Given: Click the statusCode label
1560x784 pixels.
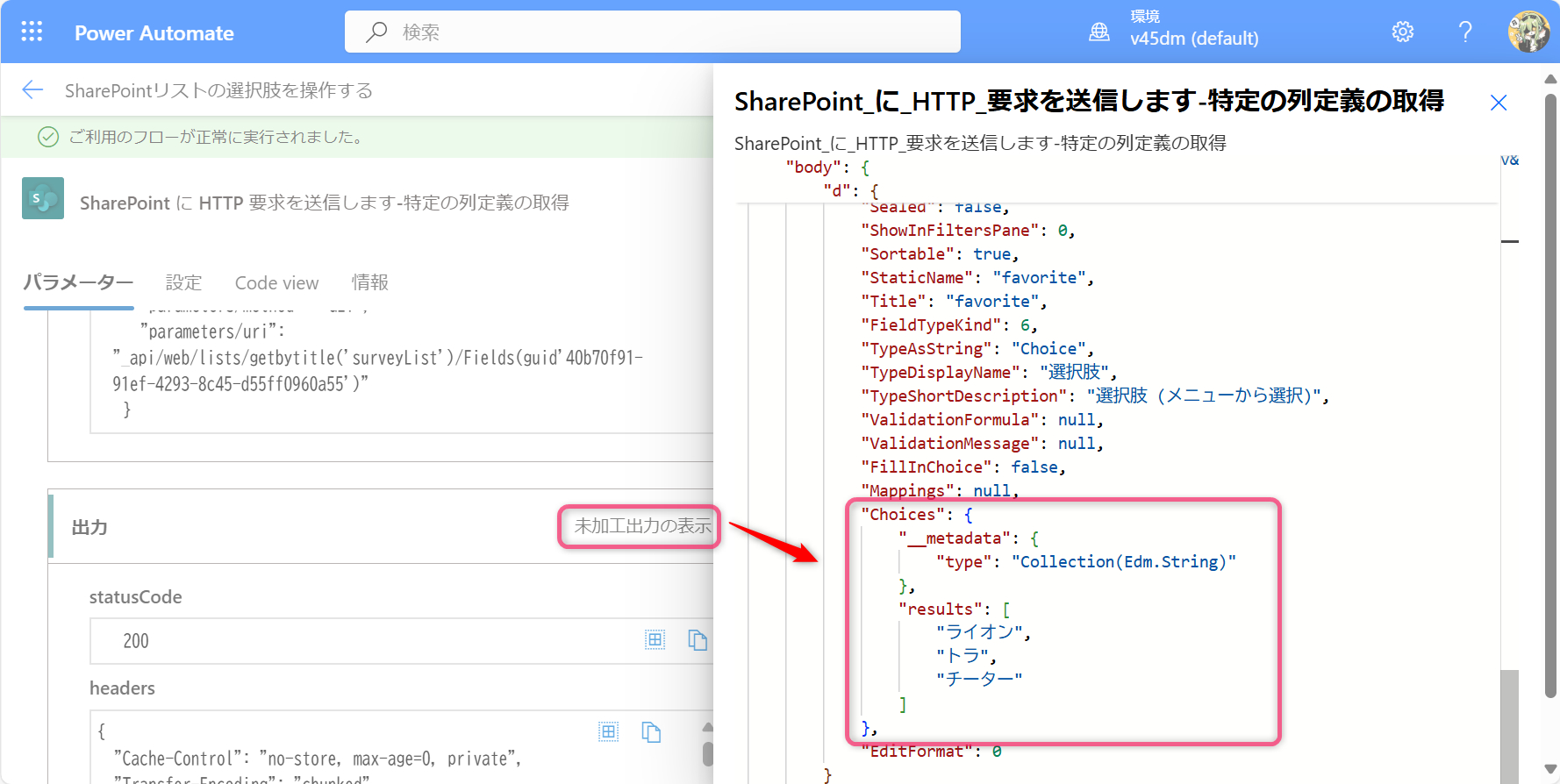Looking at the screenshot, I should 135,597.
